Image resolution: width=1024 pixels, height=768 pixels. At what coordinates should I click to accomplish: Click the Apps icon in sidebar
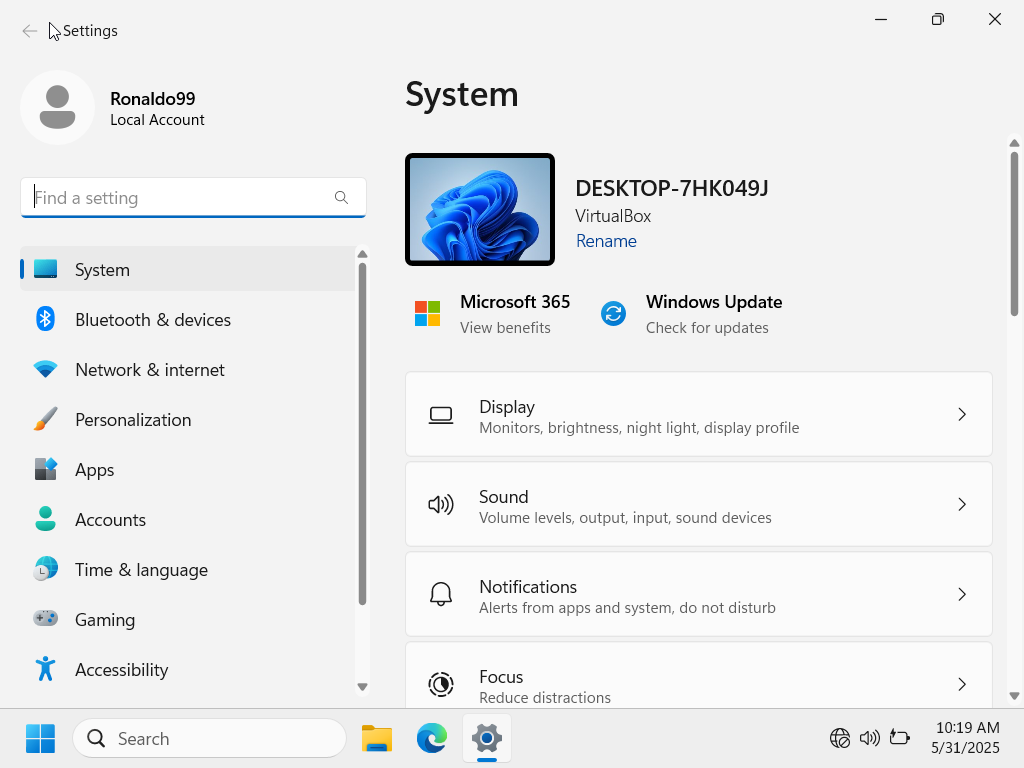45,469
